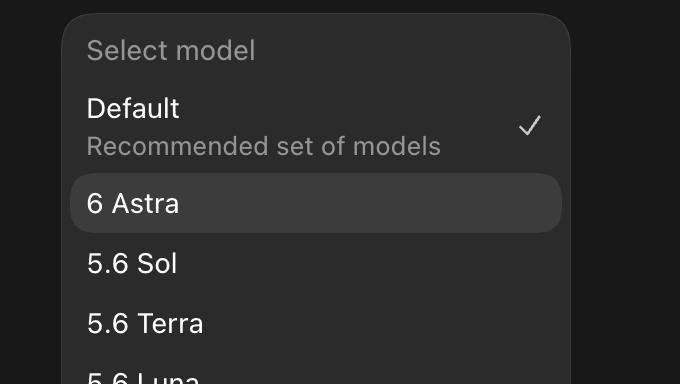
Task: Click the checkmark beside Default
Action: [x=530, y=125]
